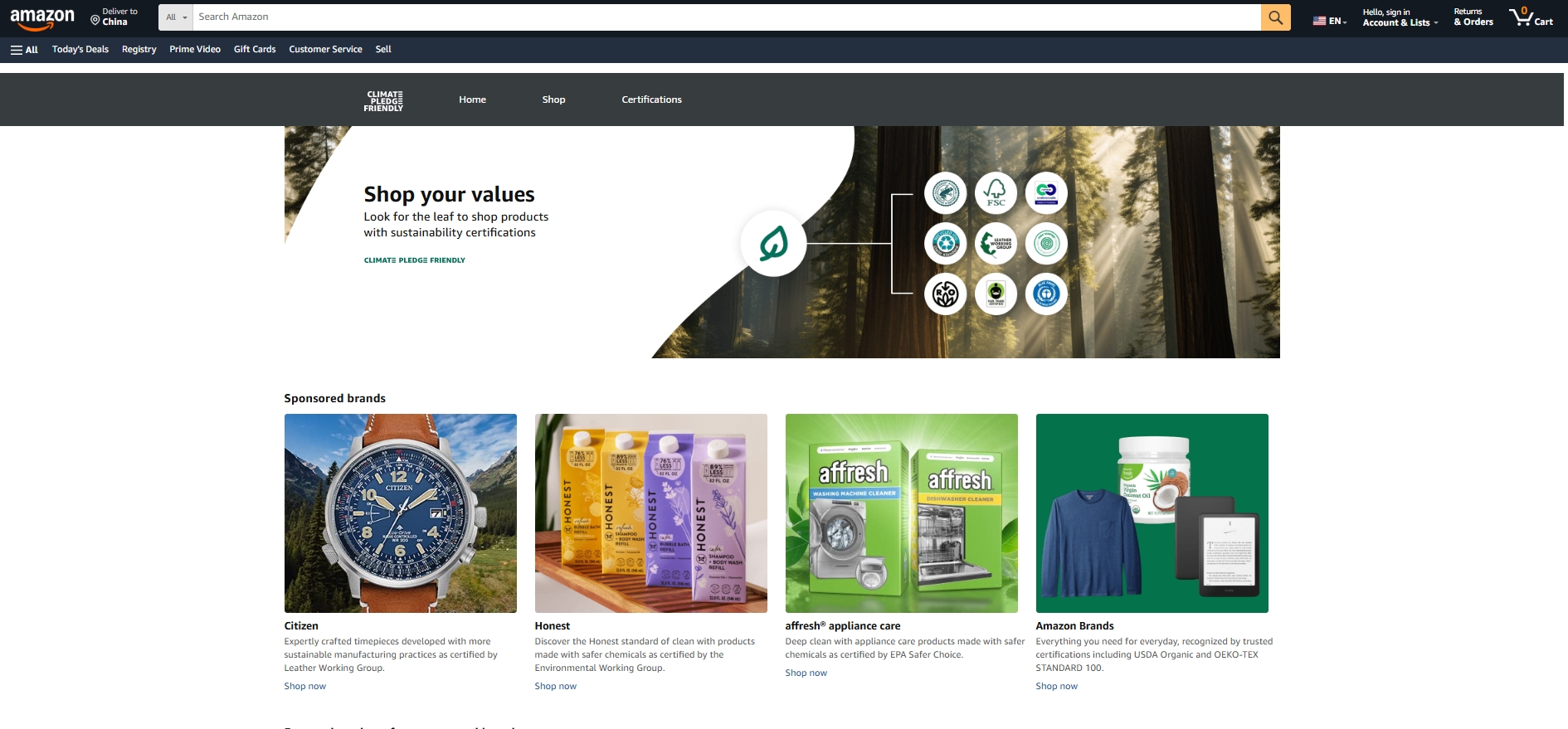Select the Rainforest Alliance frog badge

946,193
